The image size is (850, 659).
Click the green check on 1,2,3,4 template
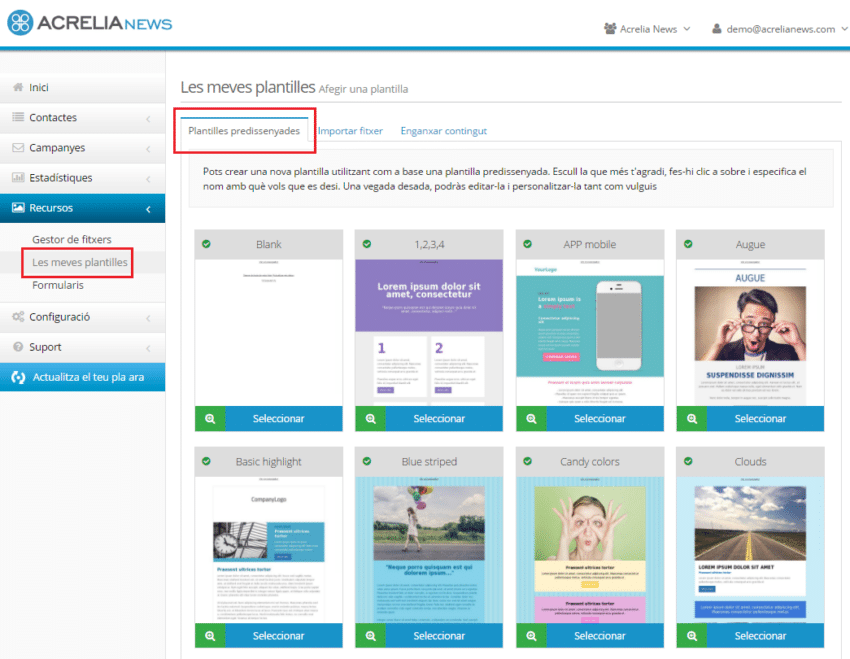tap(367, 244)
